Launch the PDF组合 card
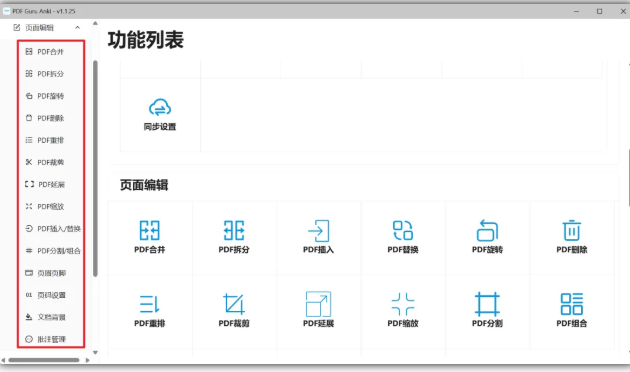This screenshot has width=630, height=372. 572,311
